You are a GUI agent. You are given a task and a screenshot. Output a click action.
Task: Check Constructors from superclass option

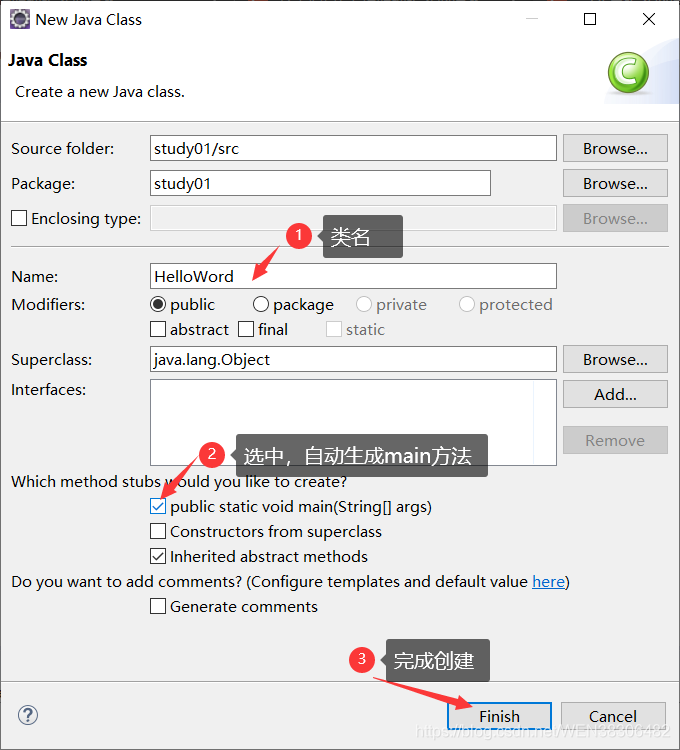coord(158,531)
